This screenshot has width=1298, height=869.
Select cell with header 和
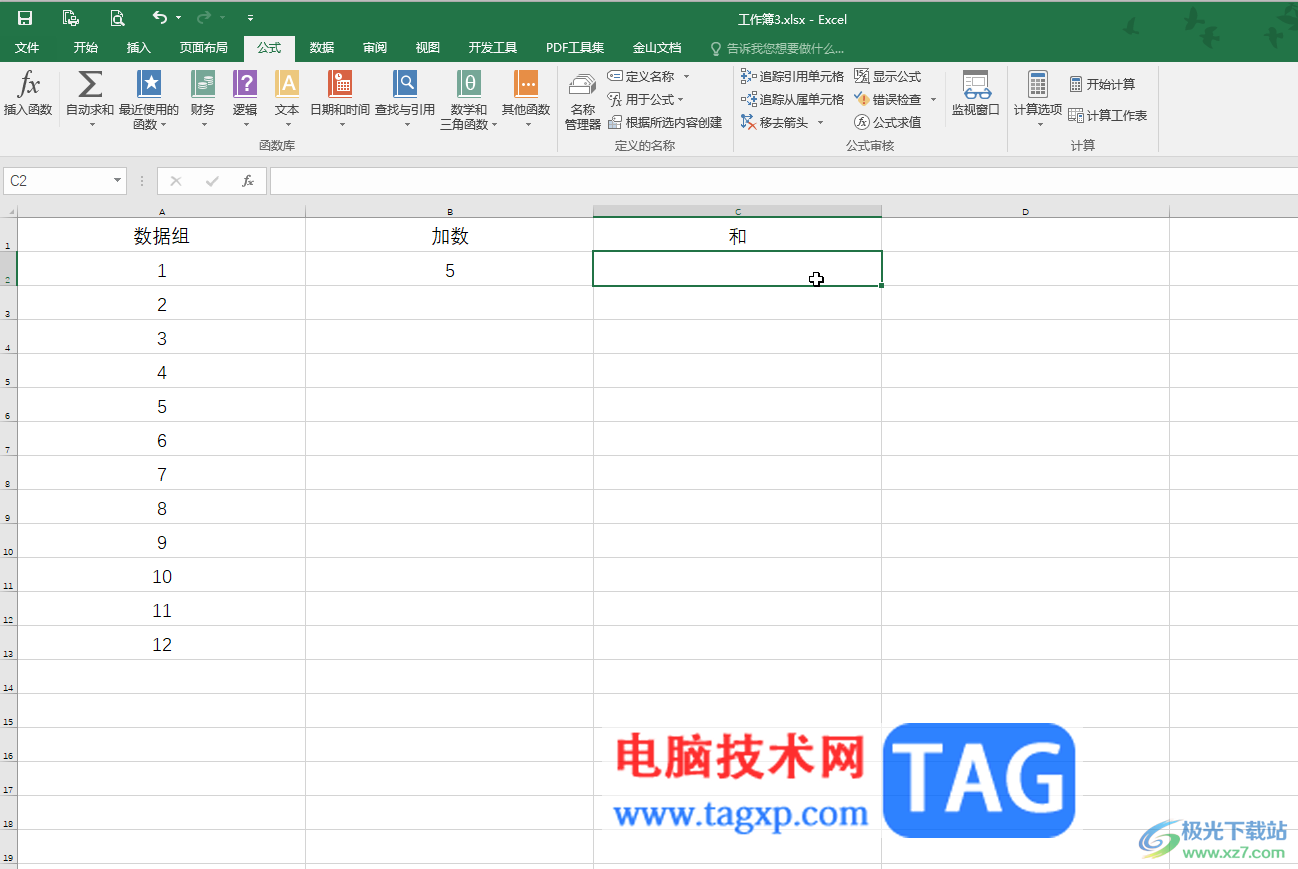point(738,236)
